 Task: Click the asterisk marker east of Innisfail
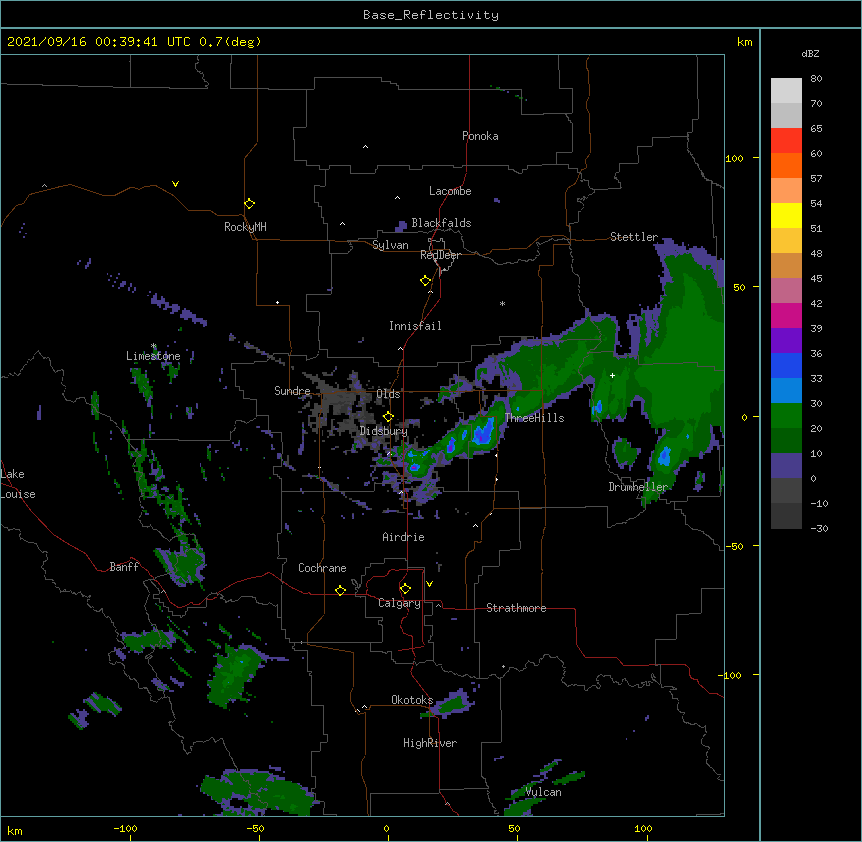(502, 303)
